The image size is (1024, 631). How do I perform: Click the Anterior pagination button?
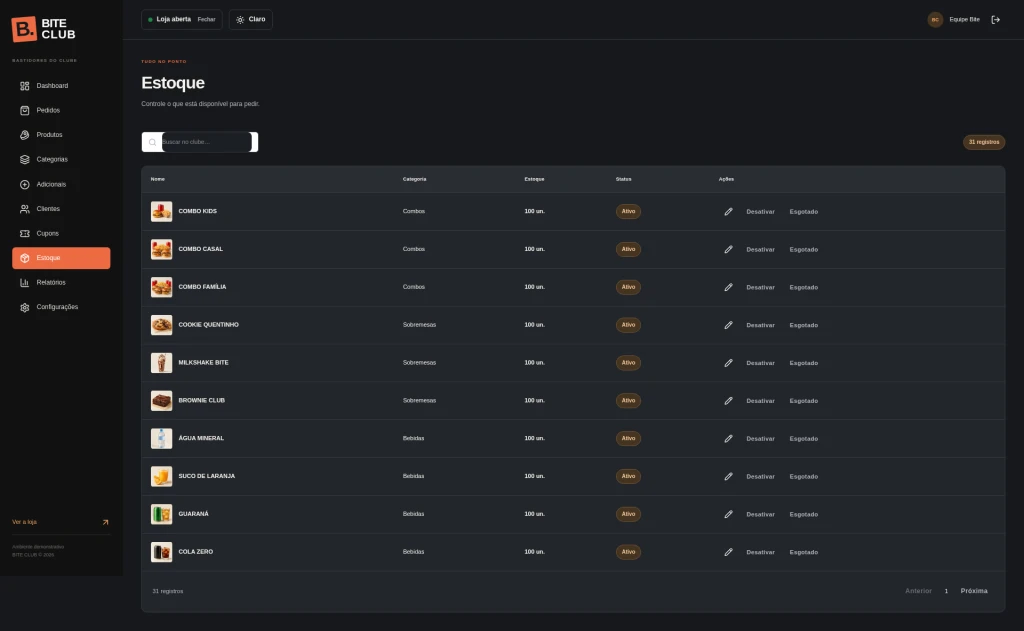[x=918, y=591]
